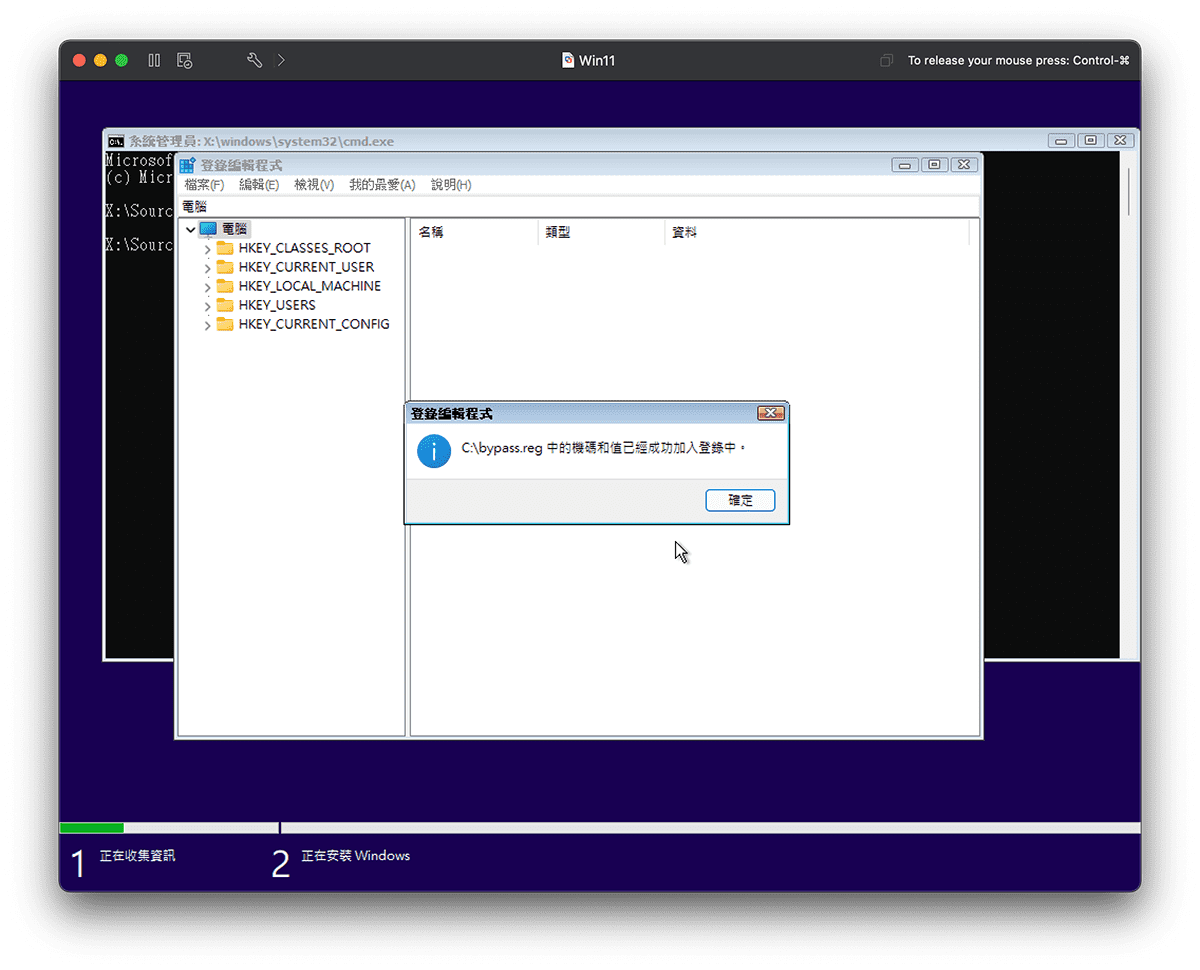1200x970 pixels.
Task: Click the right-arrow chevron in the VM toolbar
Action: point(281,60)
